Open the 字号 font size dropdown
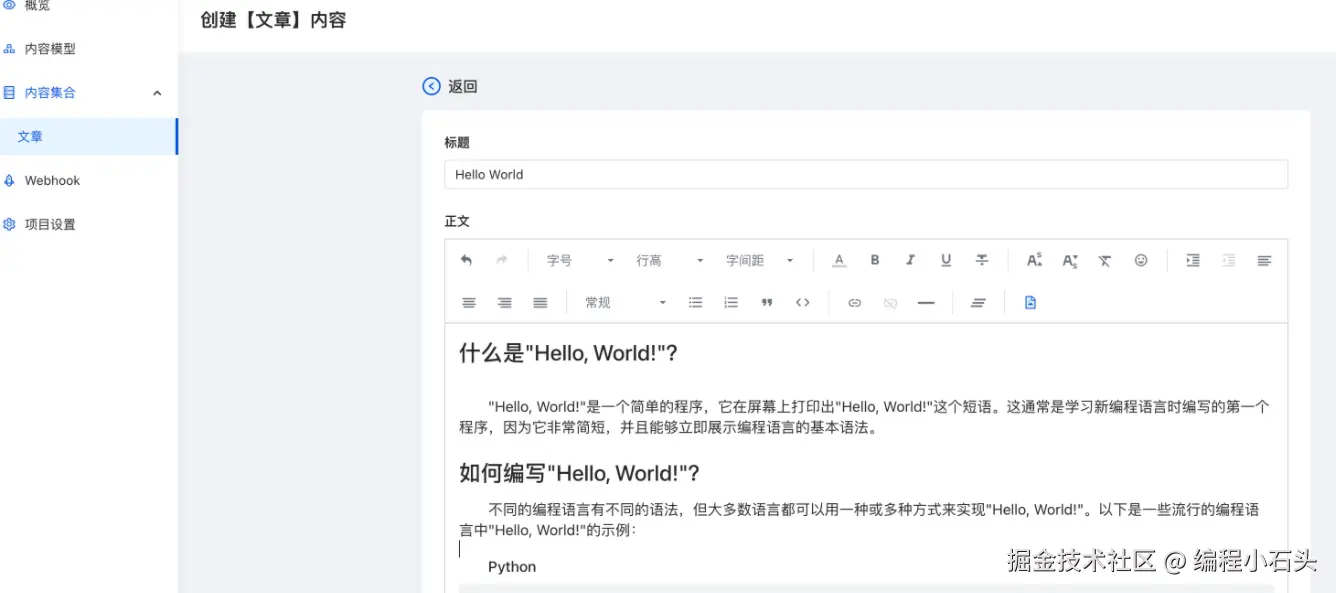Viewport: 1336px width, 593px height. click(580, 260)
